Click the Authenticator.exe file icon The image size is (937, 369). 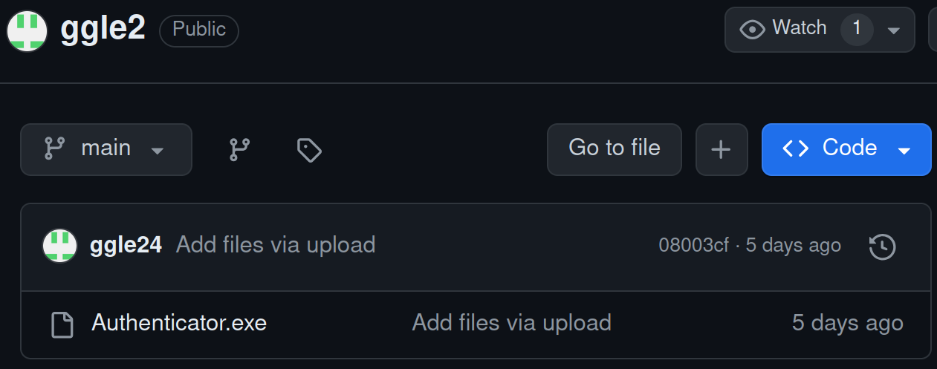click(62, 325)
